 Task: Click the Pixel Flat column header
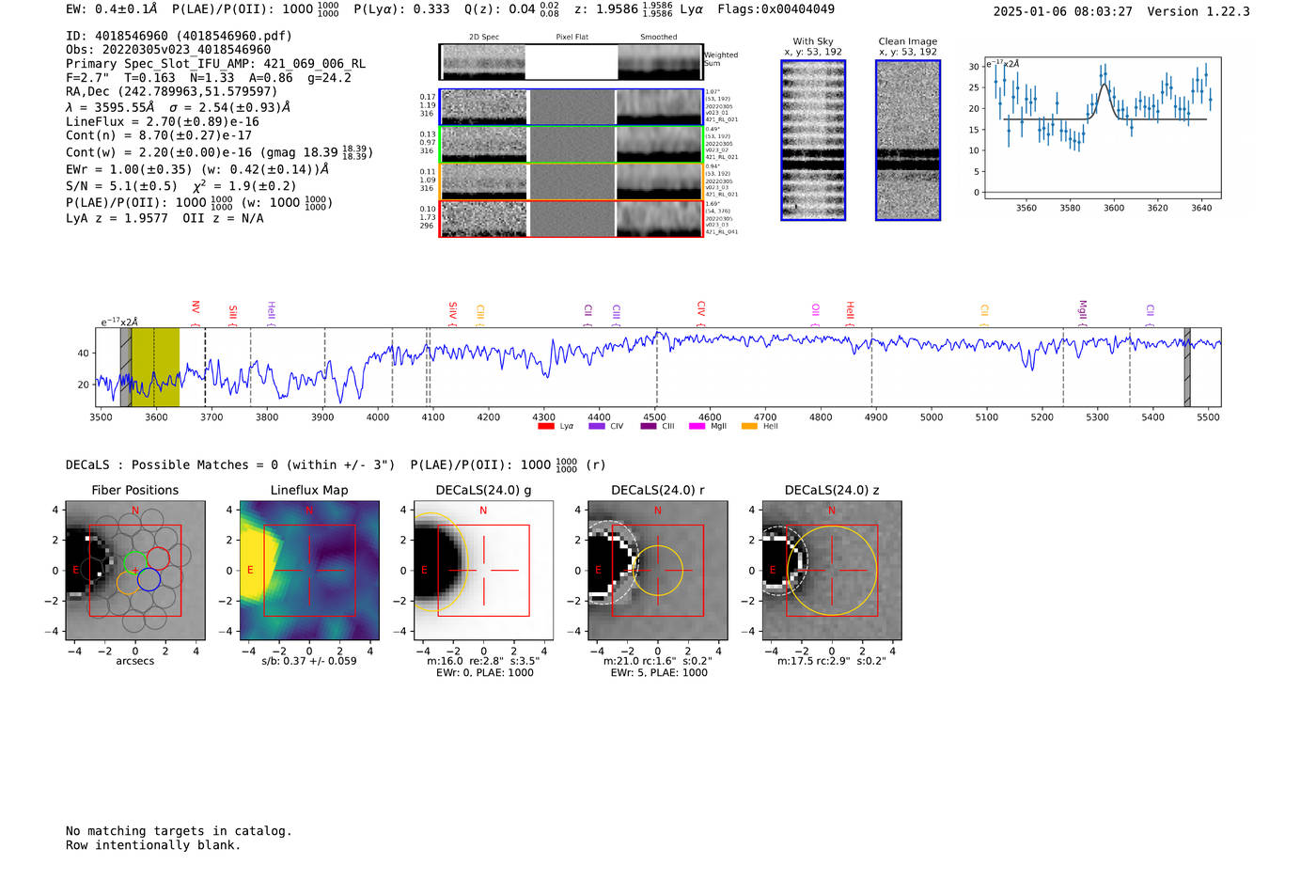572,38
